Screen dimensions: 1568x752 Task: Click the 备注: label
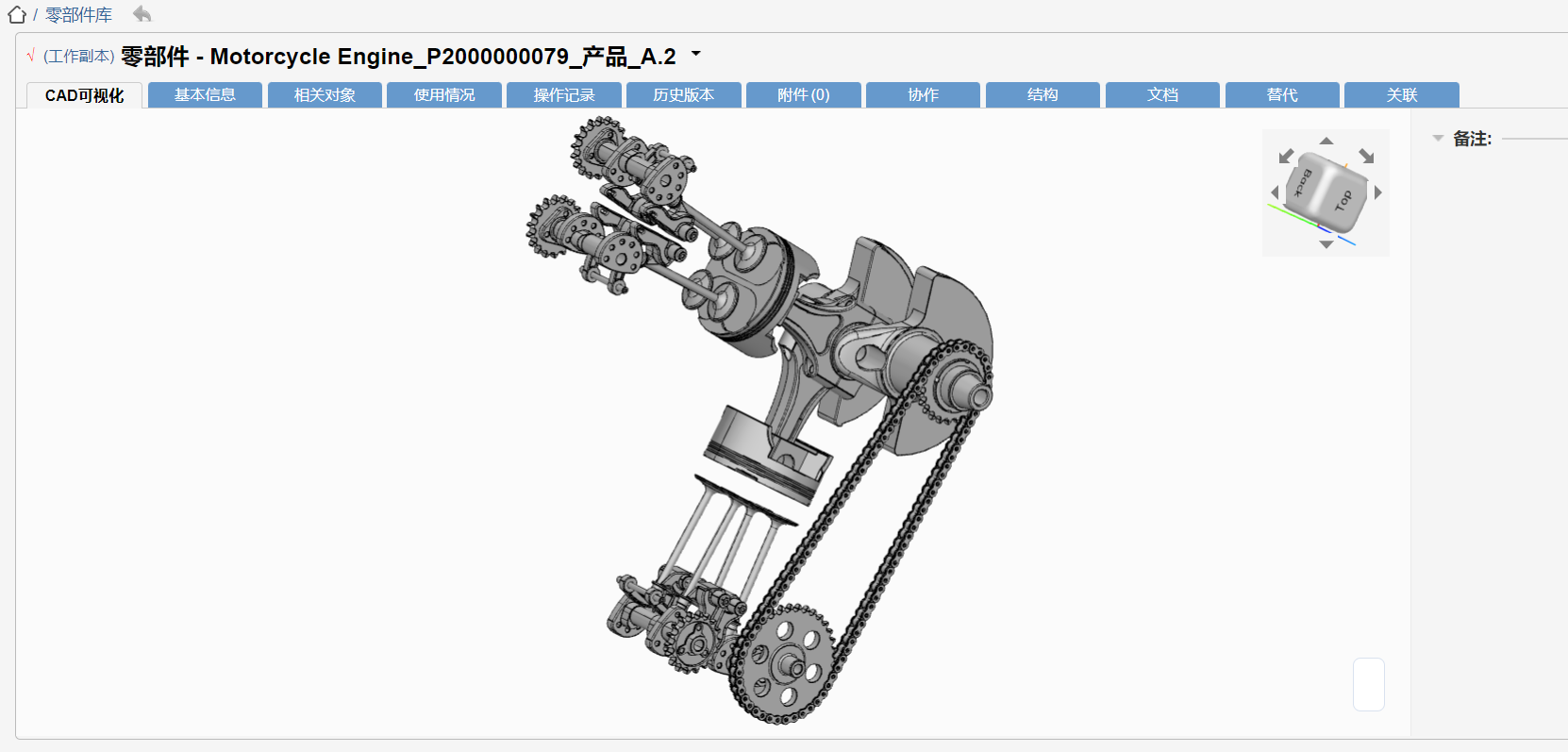pyautogui.click(x=1472, y=139)
